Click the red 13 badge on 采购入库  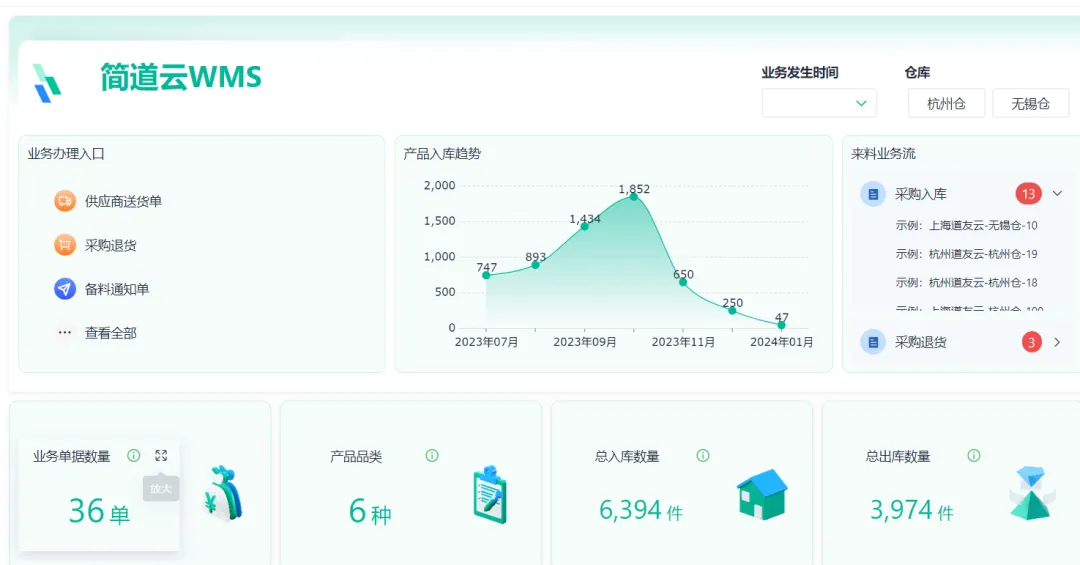click(1028, 194)
